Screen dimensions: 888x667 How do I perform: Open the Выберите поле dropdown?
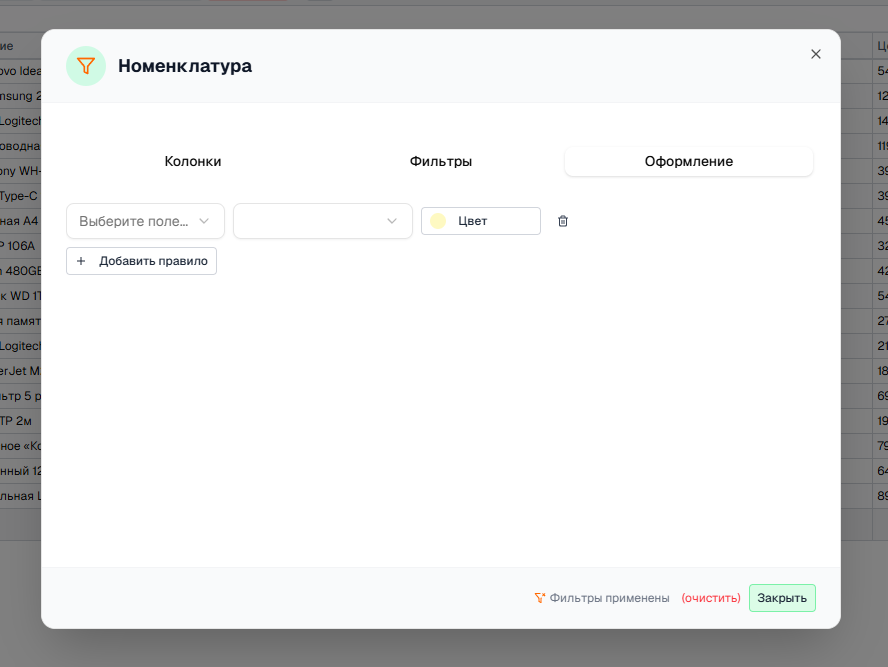coord(146,221)
